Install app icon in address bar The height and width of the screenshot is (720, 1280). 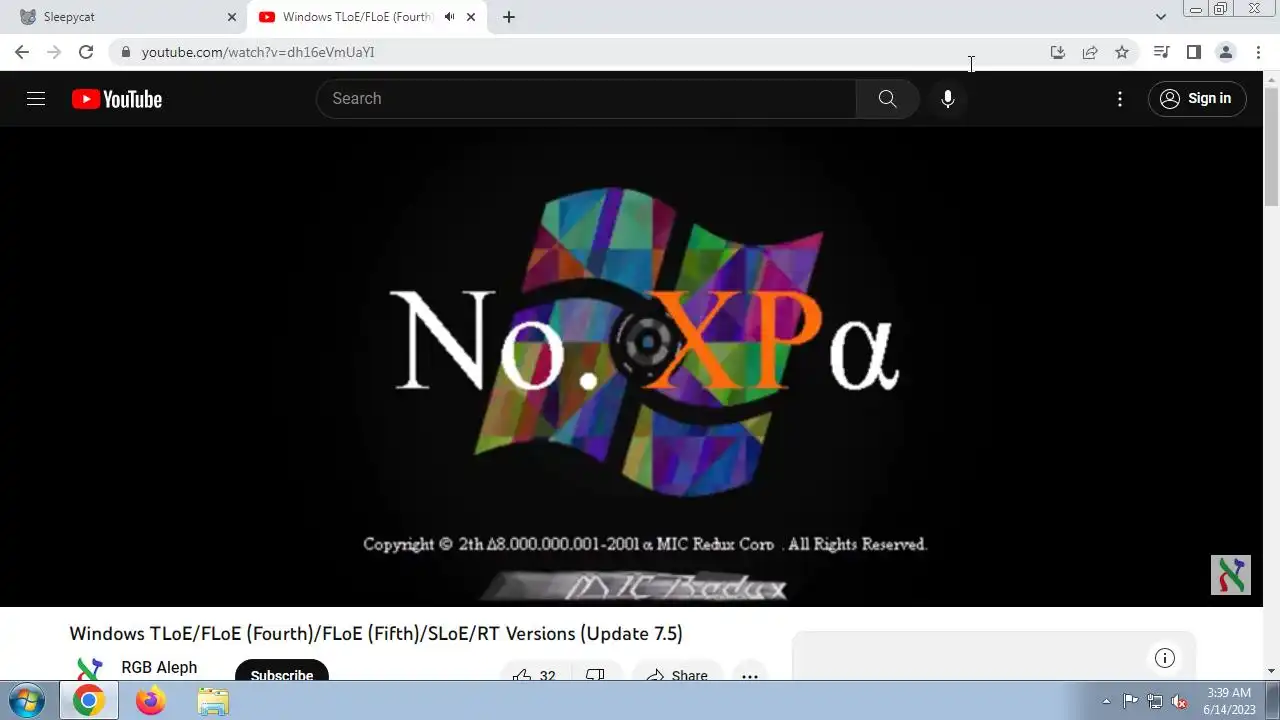[1058, 52]
